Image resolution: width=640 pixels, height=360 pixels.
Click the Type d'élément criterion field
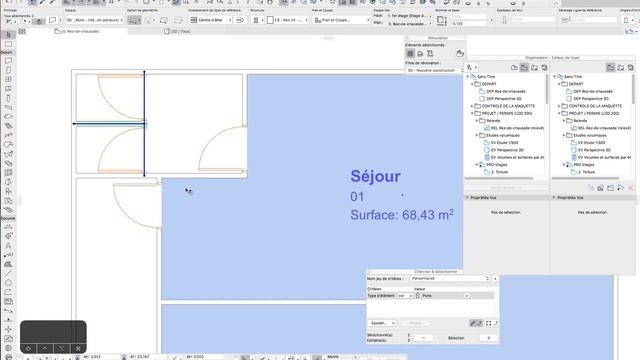(x=381, y=296)
